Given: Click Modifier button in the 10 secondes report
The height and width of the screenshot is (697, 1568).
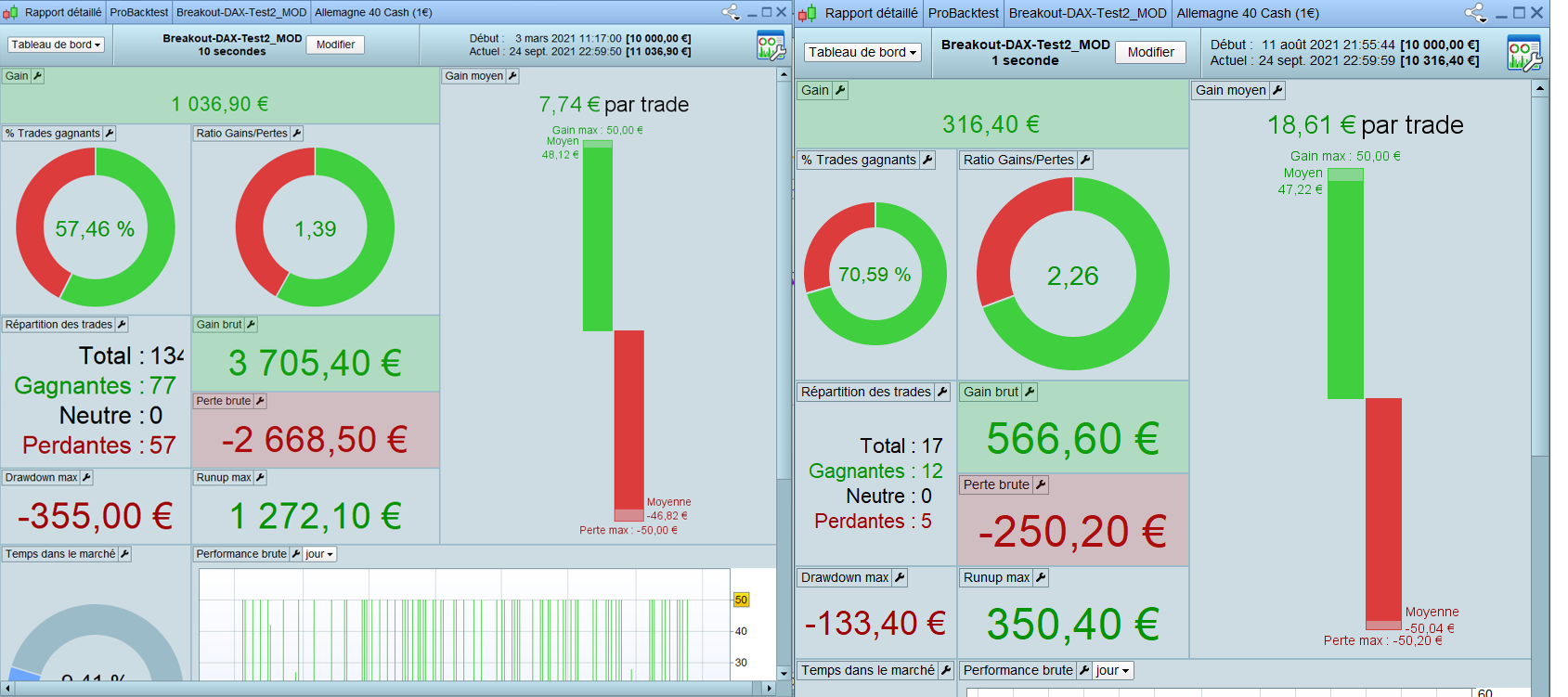Looking at the screenshot, I should tap(335, 45).
